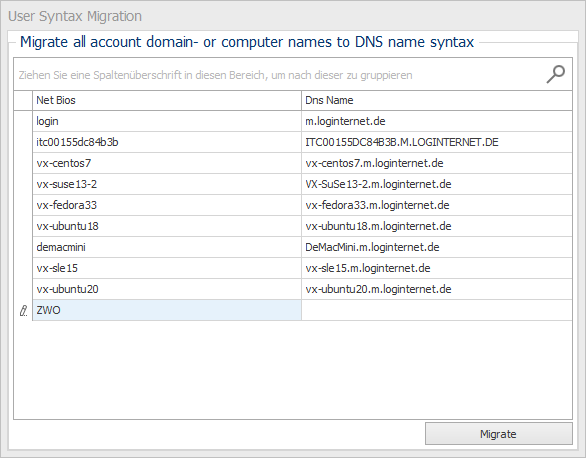Select the m.loginternet.de Dns Name cell

point(437,121)
